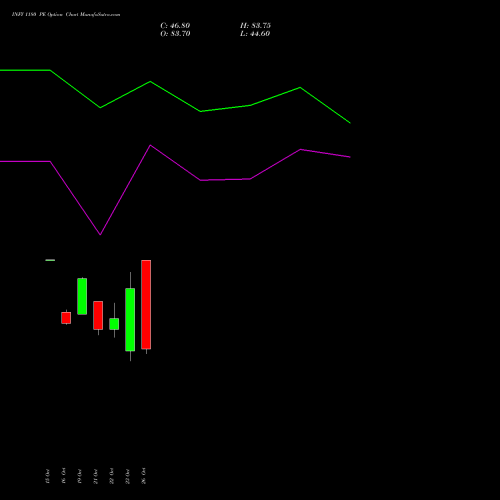The image size is (500, 500).
Task: Click the small red candlestick for 16 Oct
Action: [x=66, y=318]
